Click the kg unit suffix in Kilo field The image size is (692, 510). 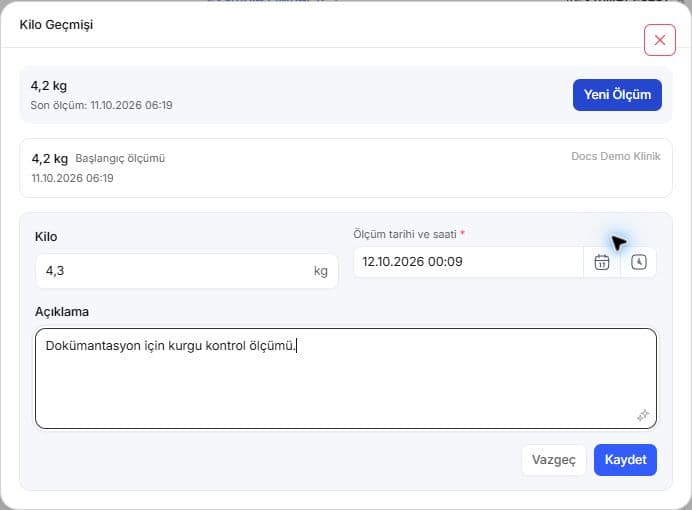point(321,271)
